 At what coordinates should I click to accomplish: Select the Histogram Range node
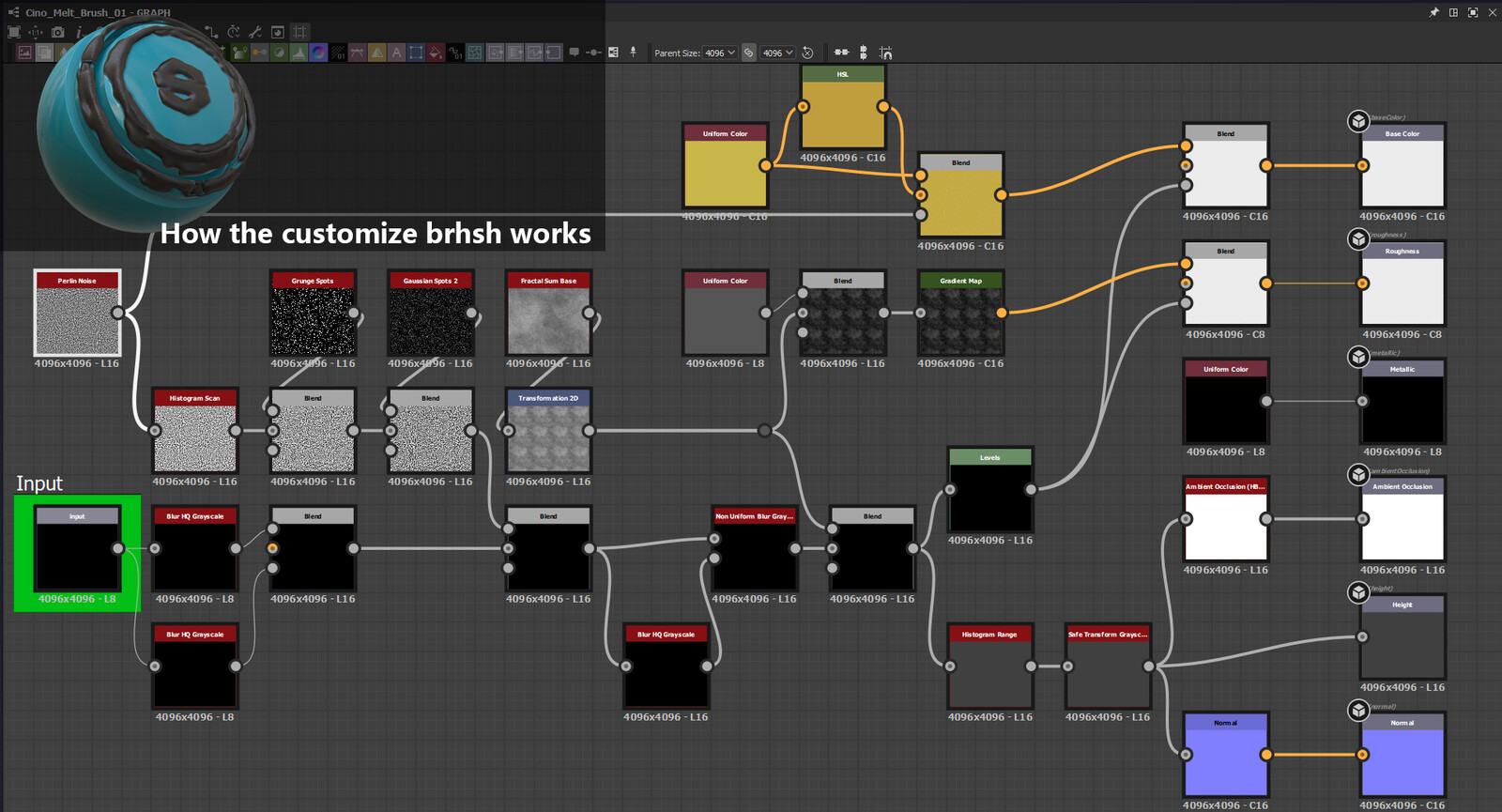click(x=990, y=666)
